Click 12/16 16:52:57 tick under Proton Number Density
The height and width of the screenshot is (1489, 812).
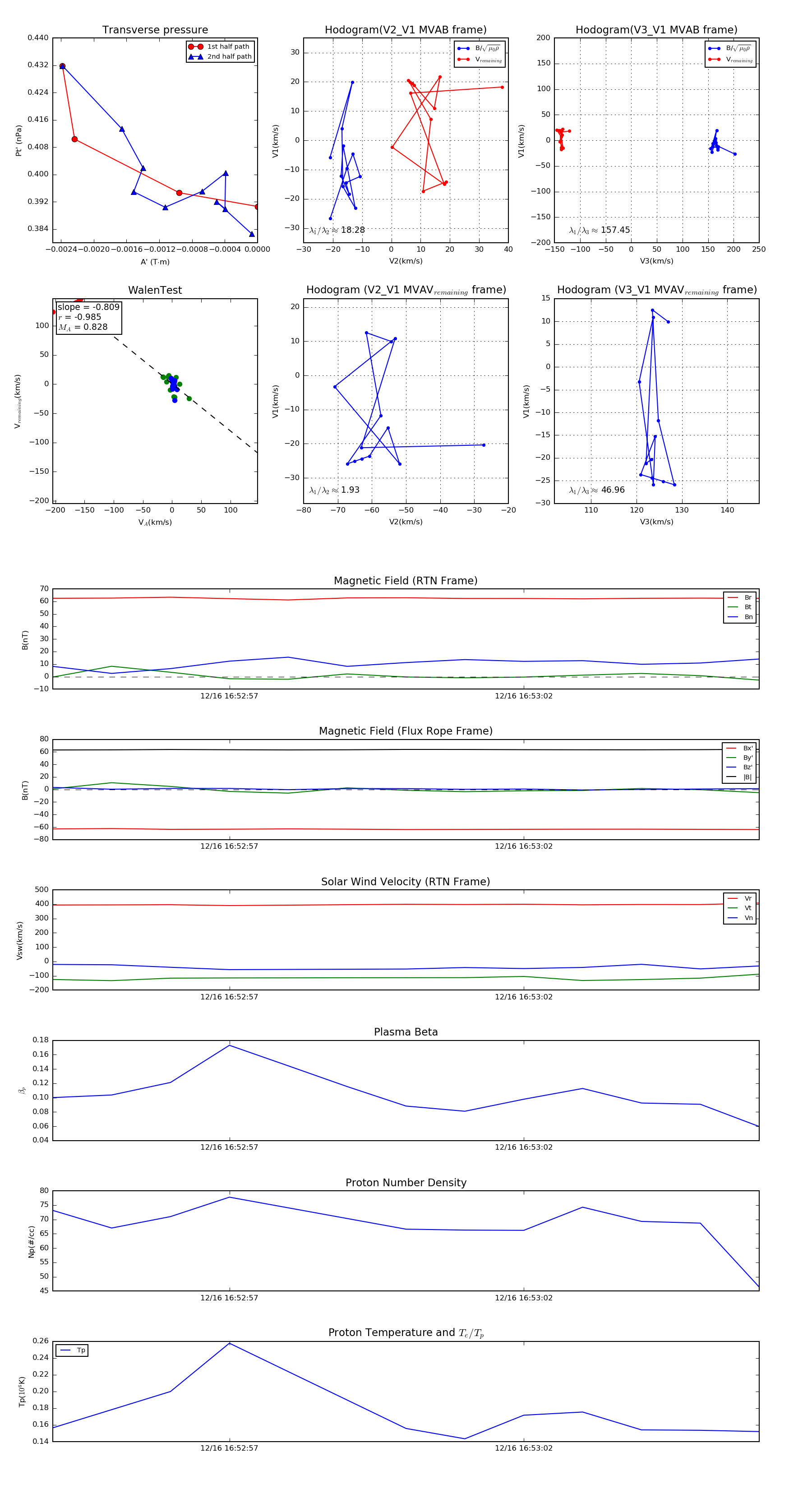tap(230, 1298)
